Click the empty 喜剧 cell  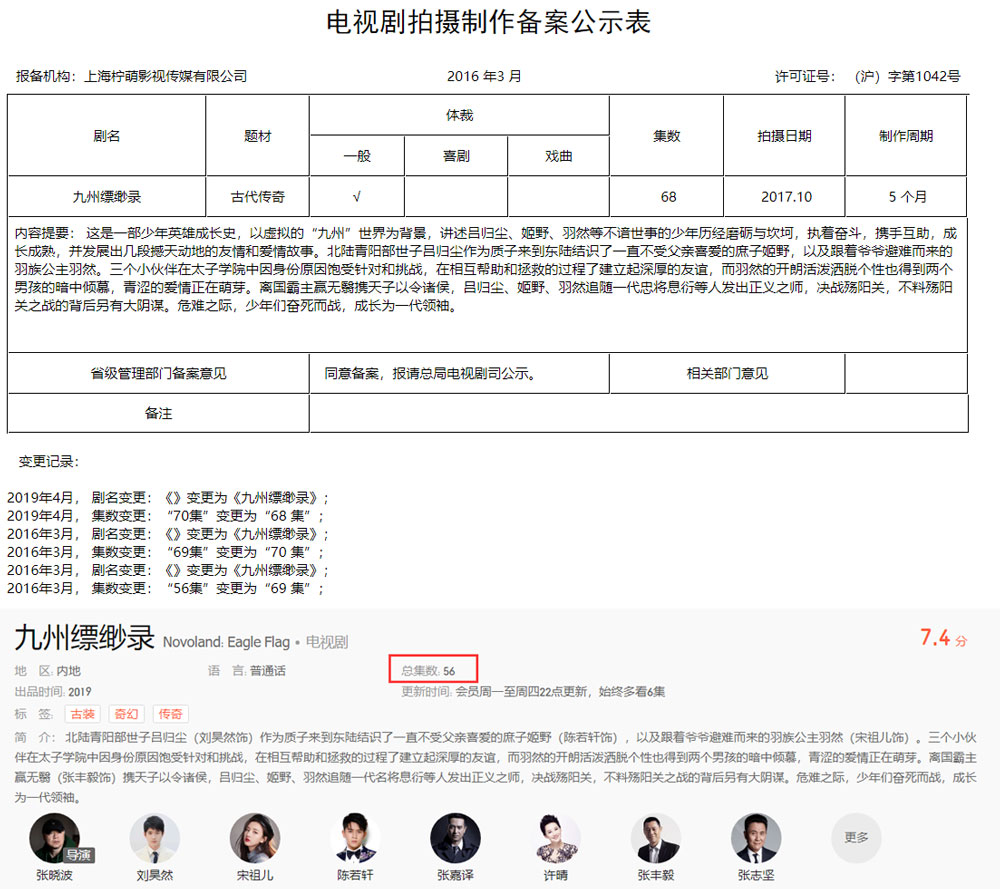tap(456, 197)
